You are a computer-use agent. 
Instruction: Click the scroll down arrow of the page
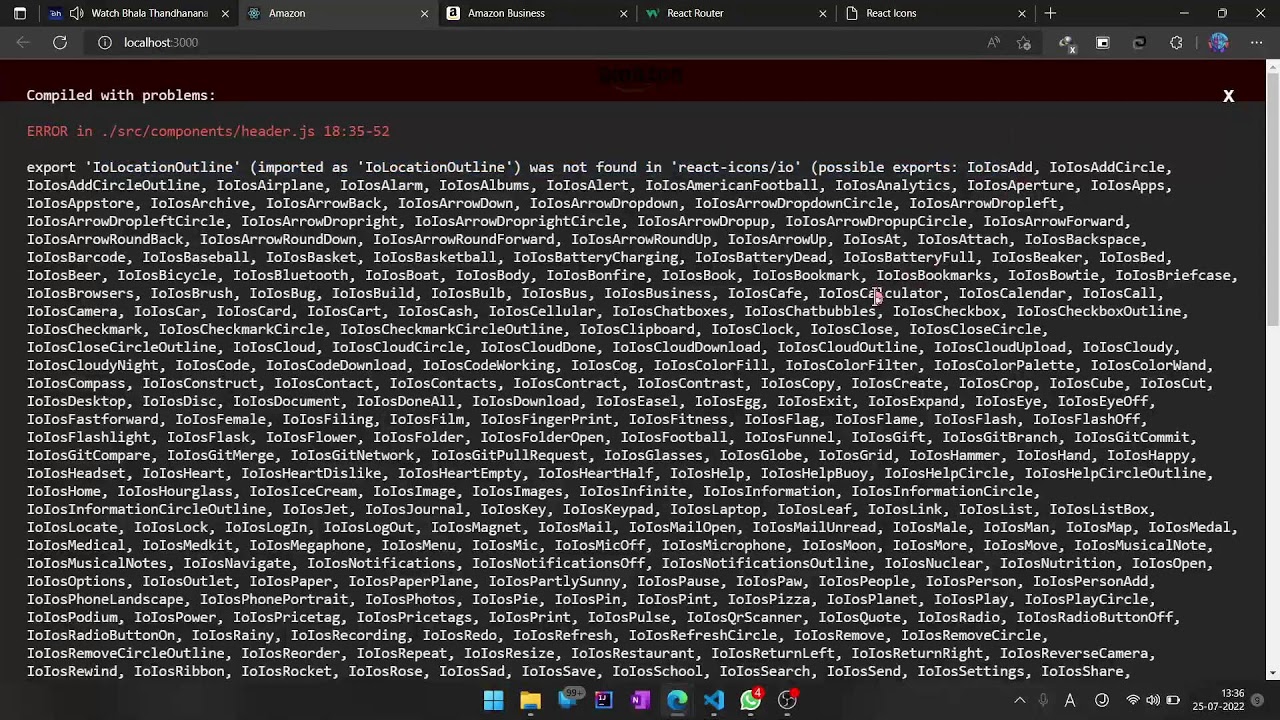pyautogui.click(x=1272, y=673)
